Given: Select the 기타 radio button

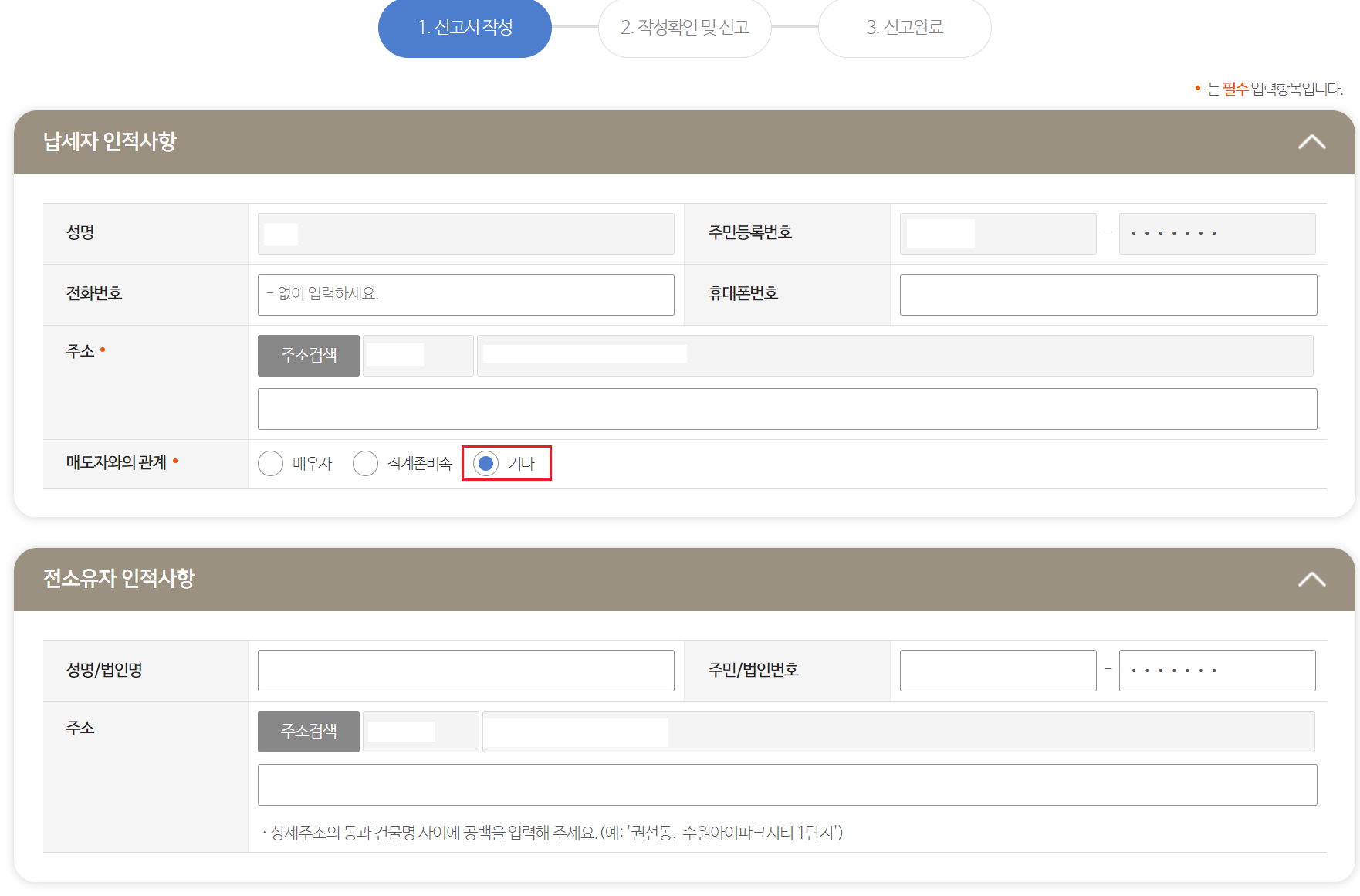Looking at the screenshot, I should pos(485,463).
